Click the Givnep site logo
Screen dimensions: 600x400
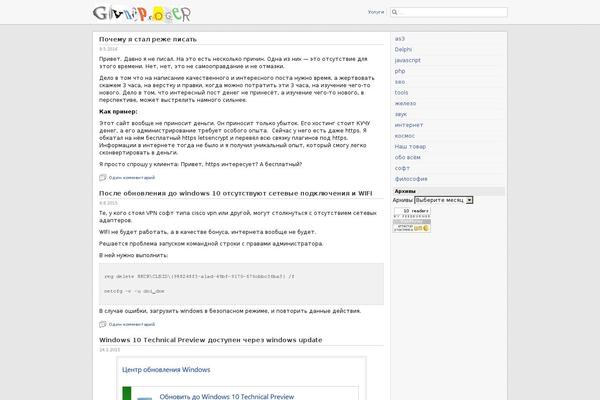tap(142, 14)
